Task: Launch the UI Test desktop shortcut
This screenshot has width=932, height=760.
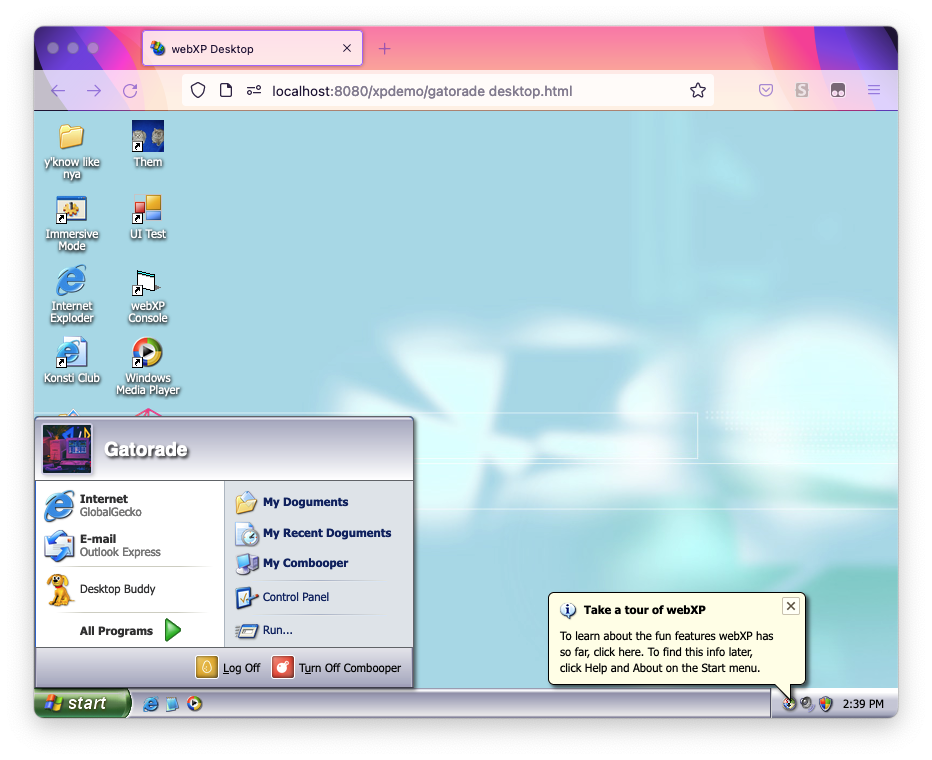Action: pos(147,211)
